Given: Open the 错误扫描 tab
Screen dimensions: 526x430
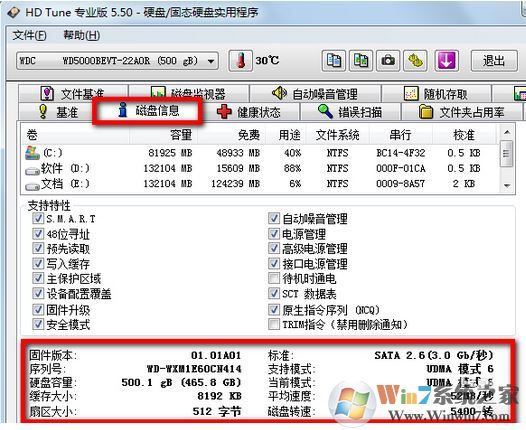Looking at the screenshot, I should coord(351,112).
